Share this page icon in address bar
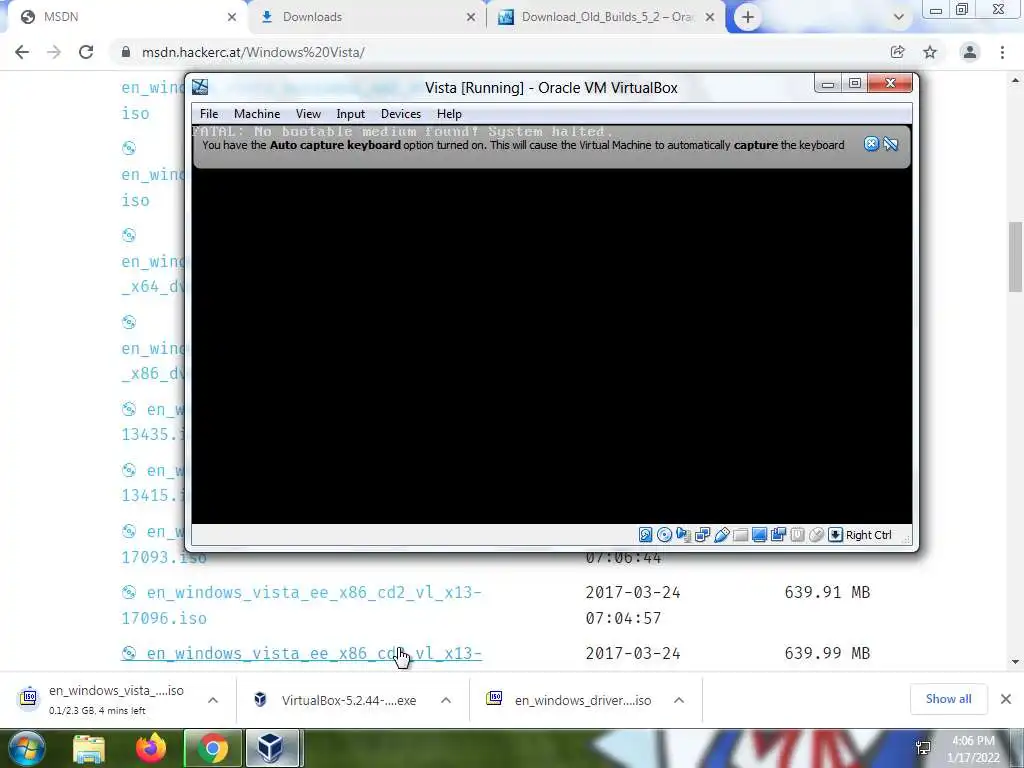The image size is (1024, 768). [897, 52]
